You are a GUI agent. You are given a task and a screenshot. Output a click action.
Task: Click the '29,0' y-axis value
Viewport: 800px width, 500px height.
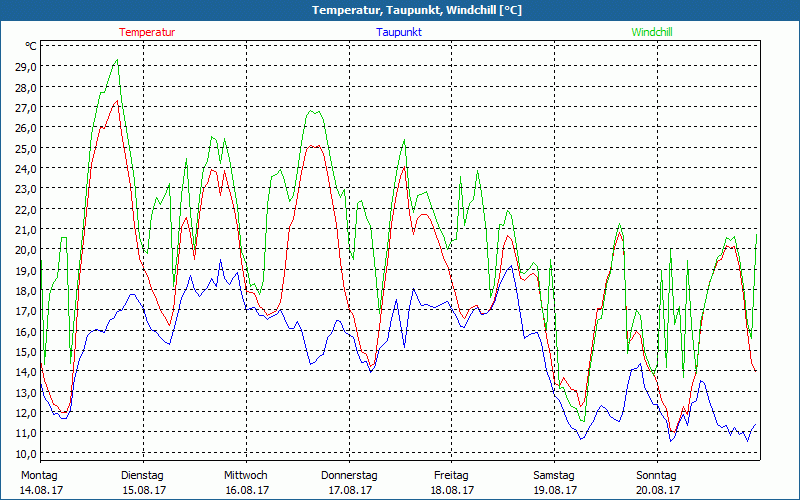26,67
